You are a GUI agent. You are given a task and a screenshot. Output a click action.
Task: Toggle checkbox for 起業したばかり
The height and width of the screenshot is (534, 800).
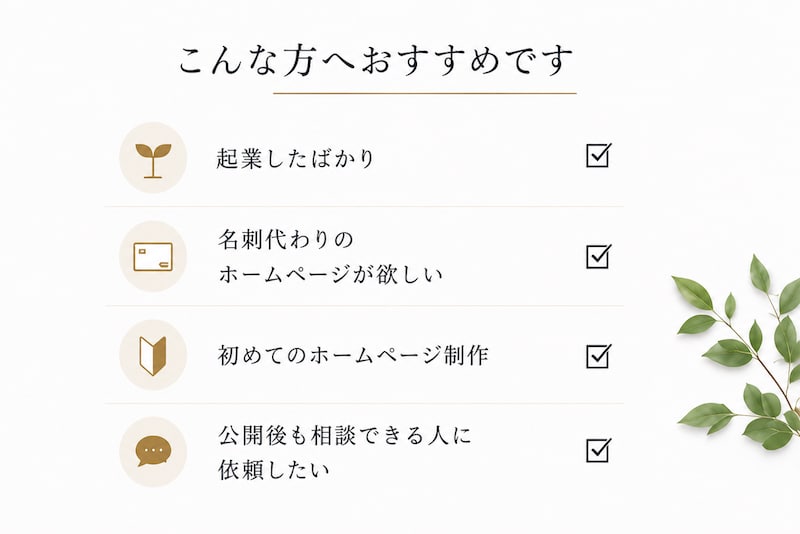(598, 156)
